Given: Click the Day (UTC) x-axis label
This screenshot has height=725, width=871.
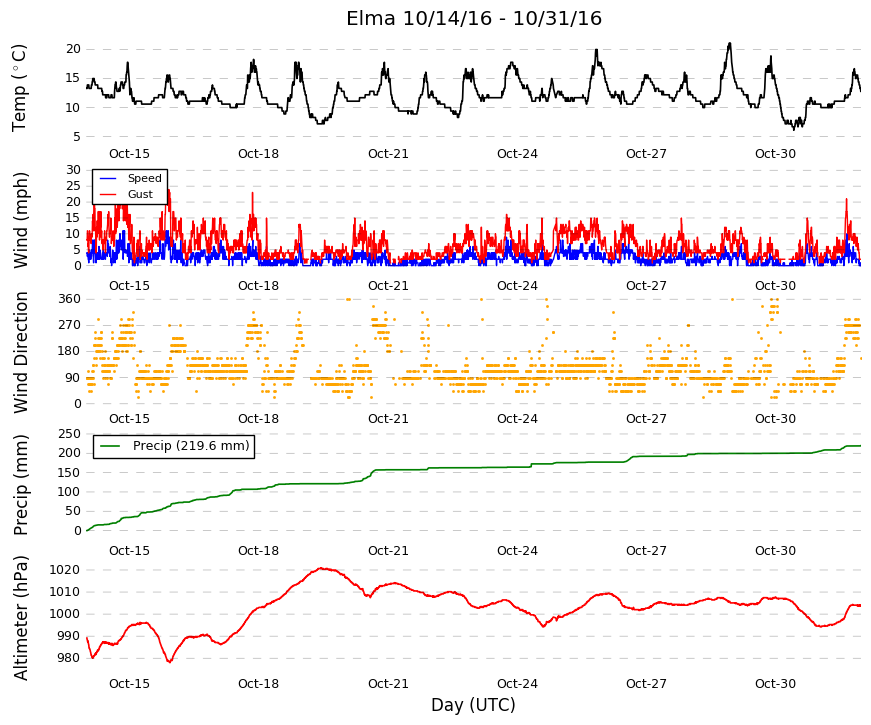Looking at the screenshot, I should (x=473, y=705).
